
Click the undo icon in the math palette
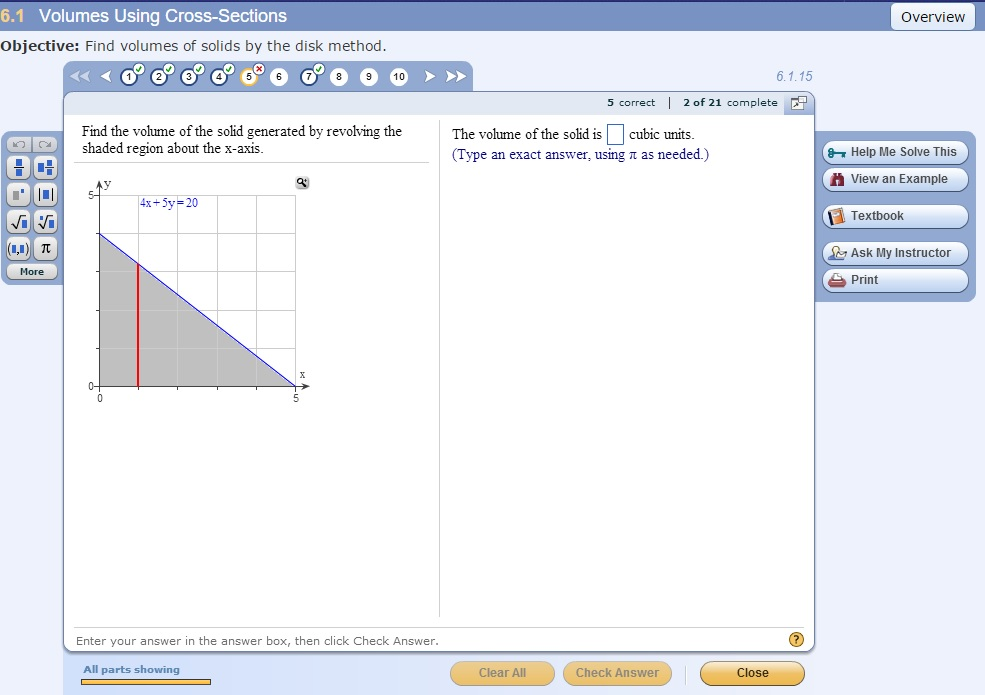17,146
